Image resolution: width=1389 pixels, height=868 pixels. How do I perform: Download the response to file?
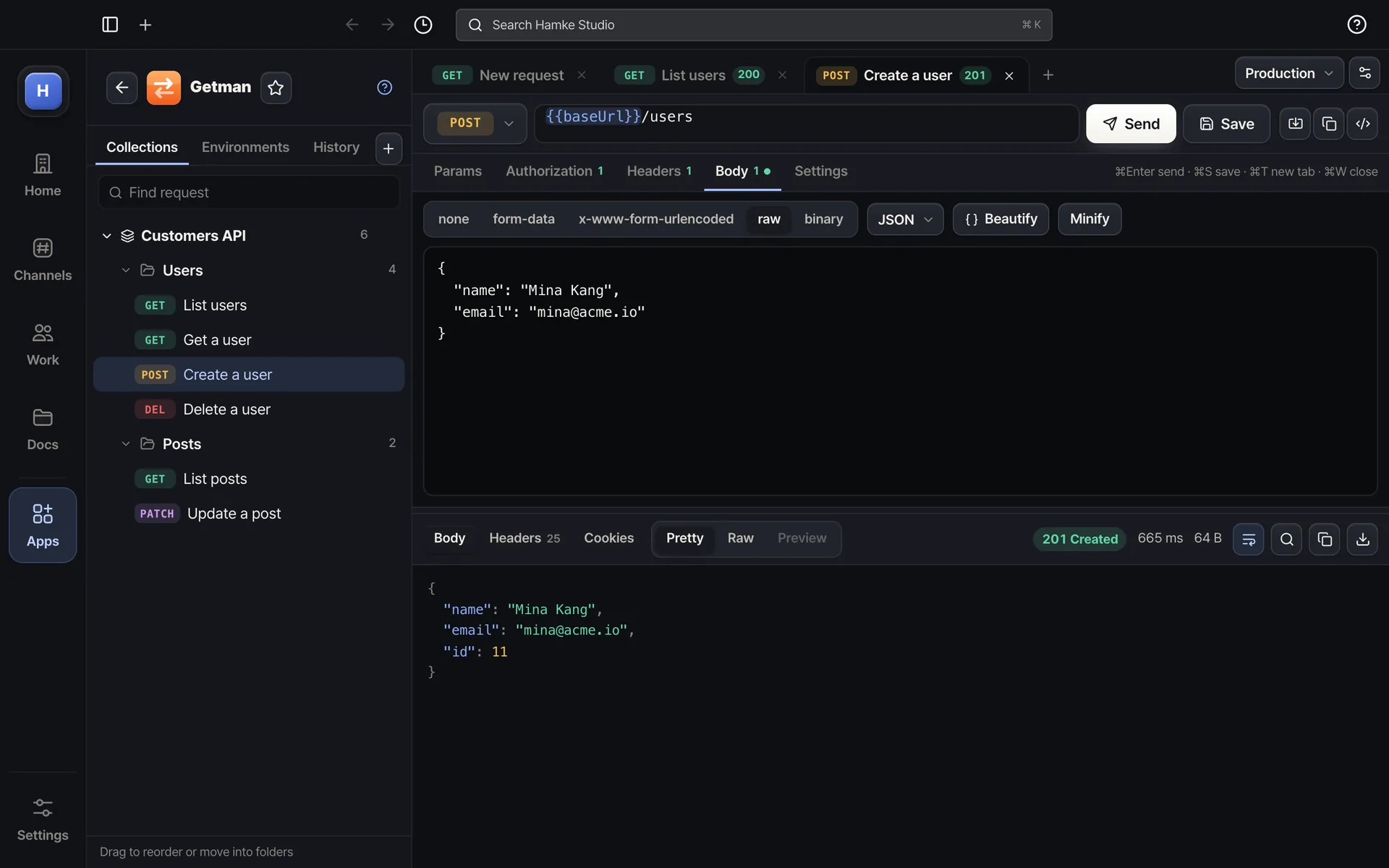(1362, 539)
